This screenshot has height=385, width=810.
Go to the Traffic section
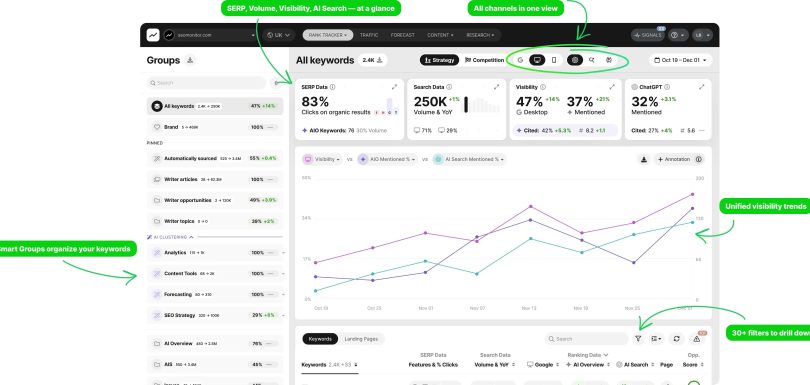coord(369,35)
